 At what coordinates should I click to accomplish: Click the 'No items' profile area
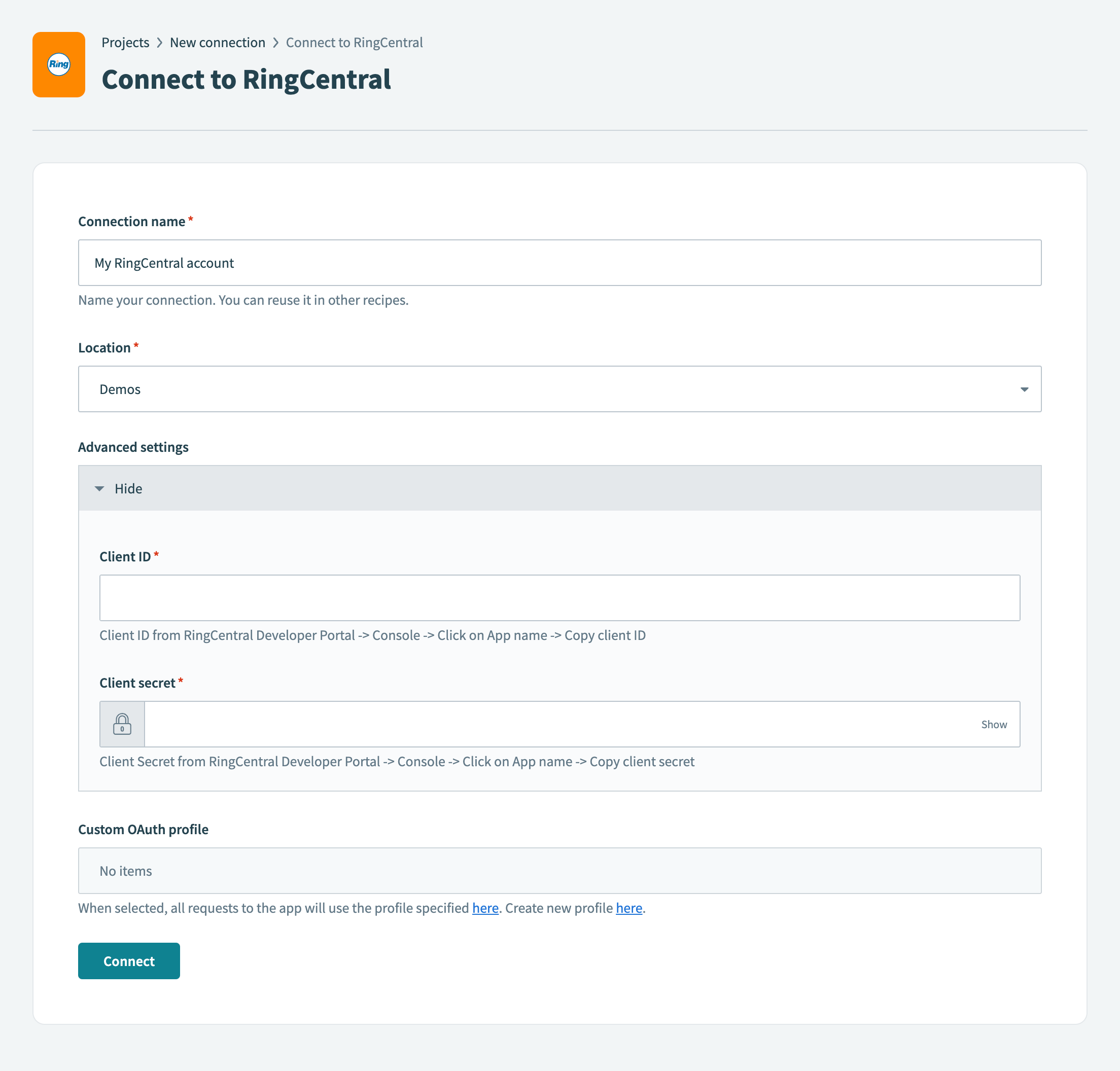[125, 871]
